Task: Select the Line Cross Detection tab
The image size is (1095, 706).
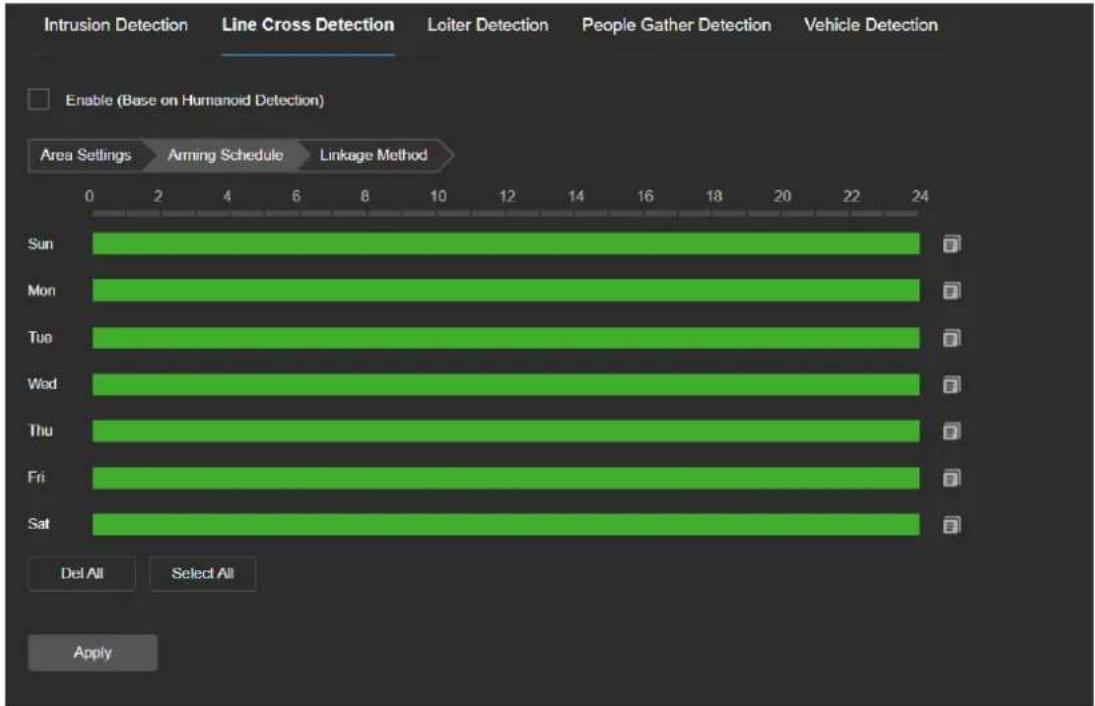Action: [x=308, y=25]
